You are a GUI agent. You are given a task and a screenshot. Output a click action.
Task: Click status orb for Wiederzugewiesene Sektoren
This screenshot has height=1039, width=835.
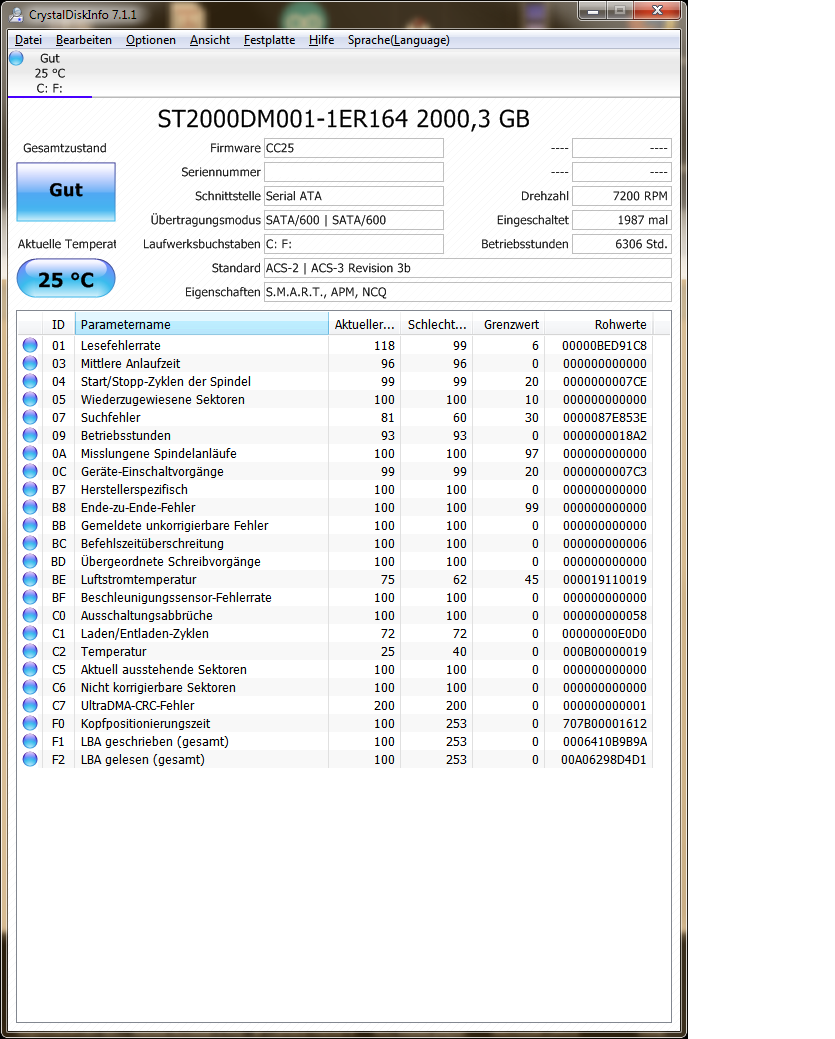tap(30, 399)
